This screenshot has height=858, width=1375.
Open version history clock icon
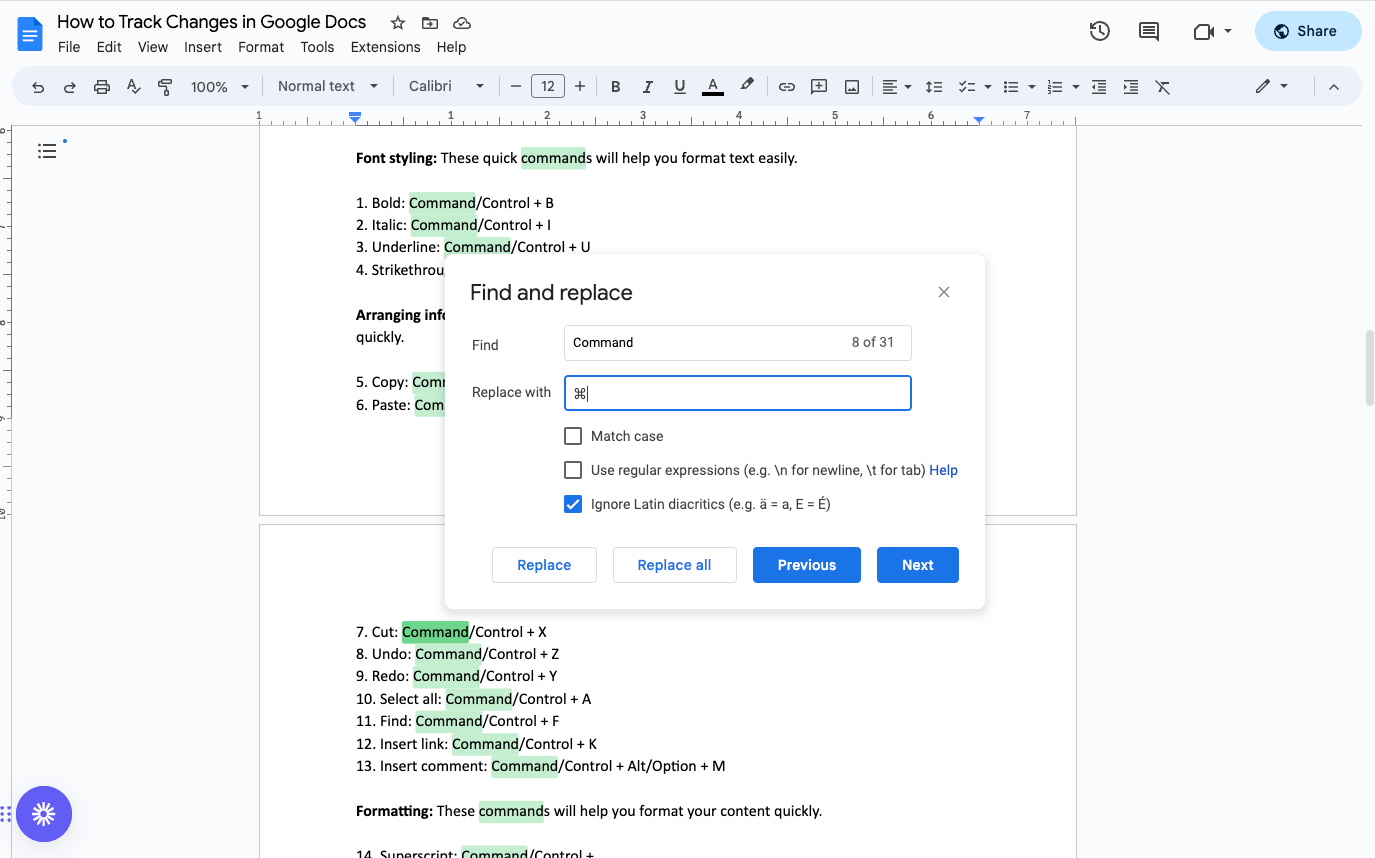[1100, 31]
